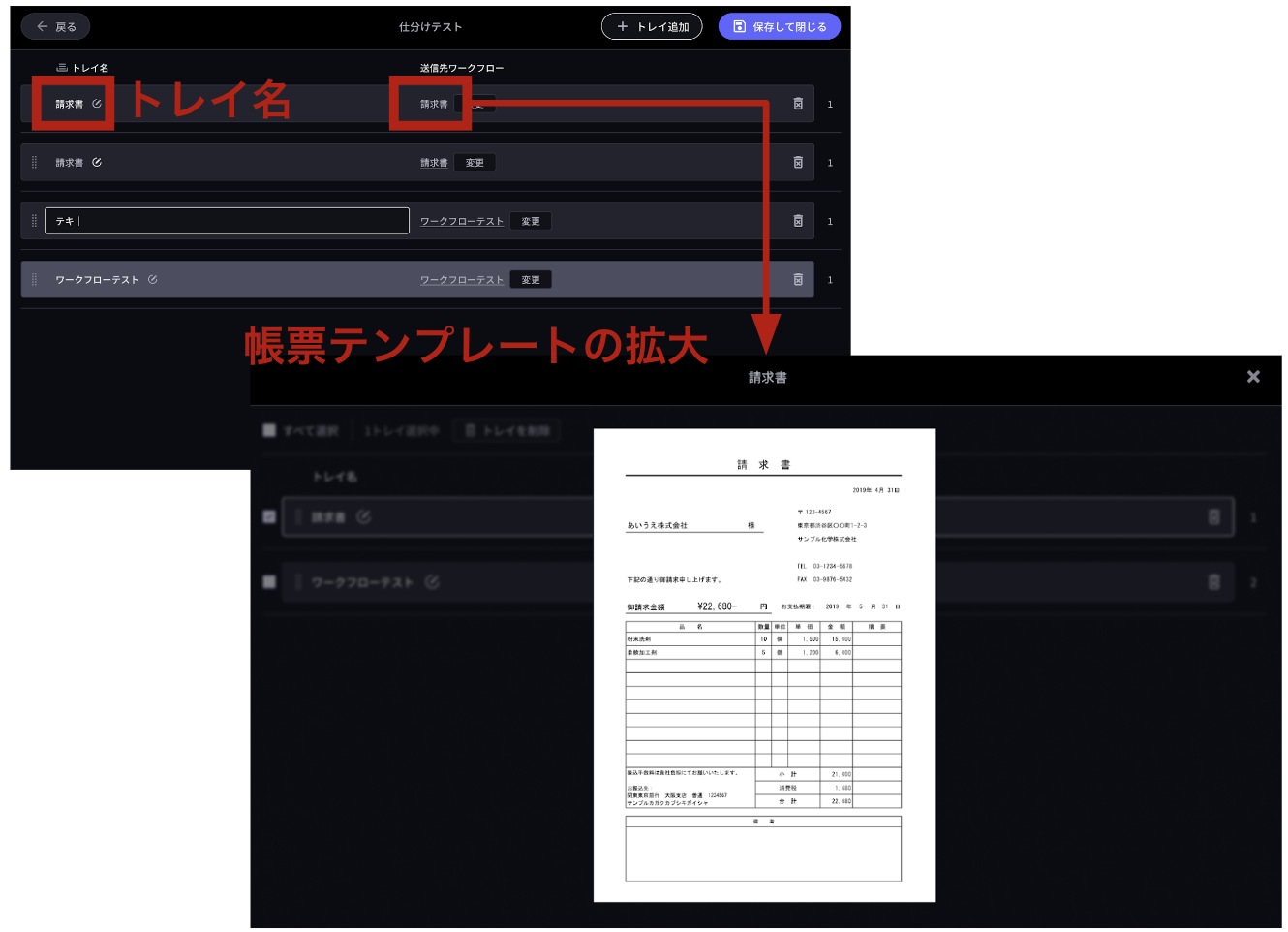The height and width of the screenshot is (932, 1288).
Task: Click 変更 next to the second 請求書 workflow
Action: click(475, 163)
